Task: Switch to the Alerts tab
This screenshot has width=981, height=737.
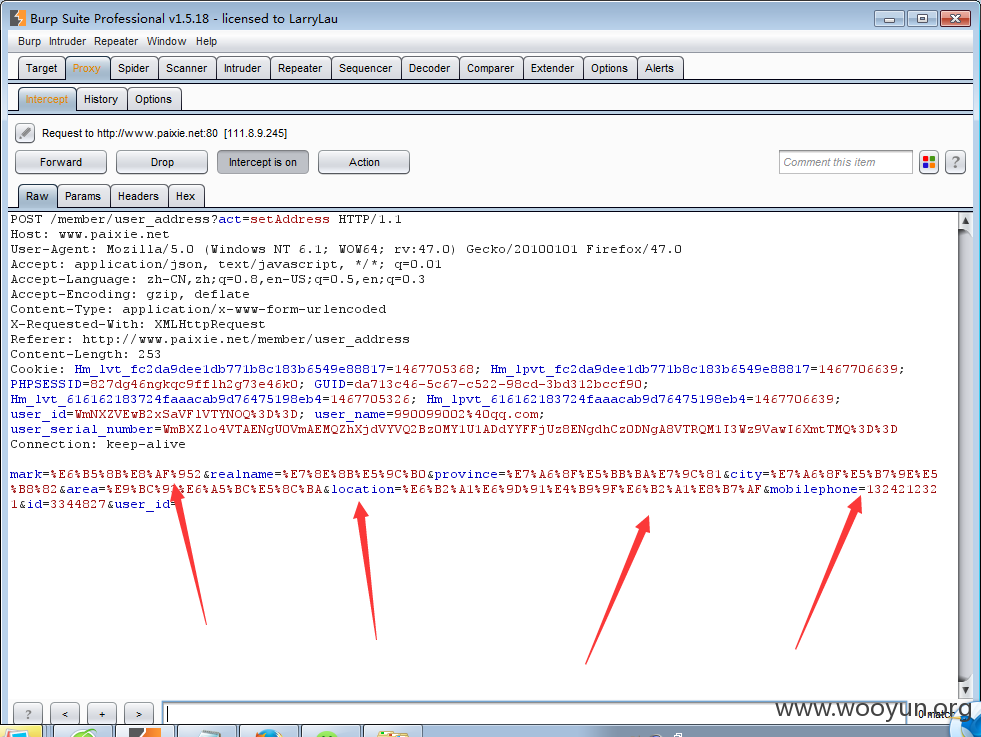Action: tap(659, 68)
